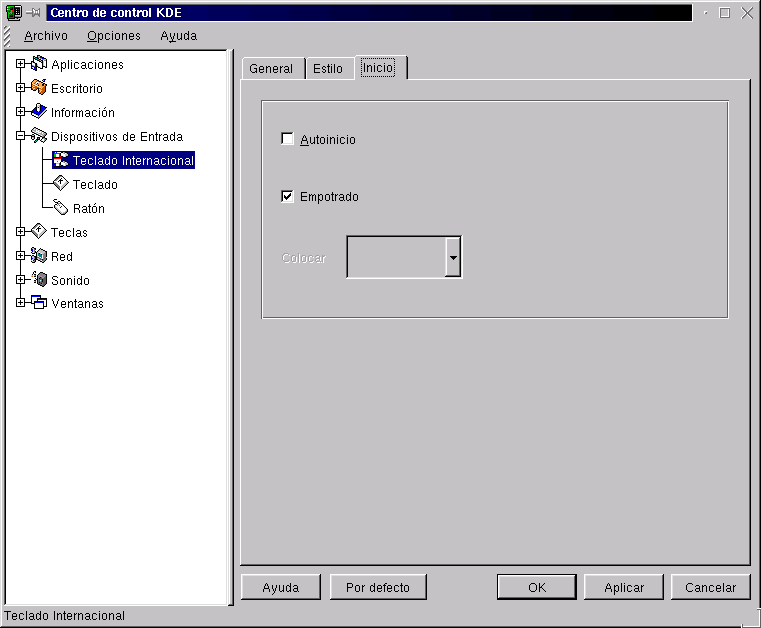The width and height of the screenshot is (761, 628).
Task: Click the Información book icon
Action: pyautogui.click(x=40, y=112)
